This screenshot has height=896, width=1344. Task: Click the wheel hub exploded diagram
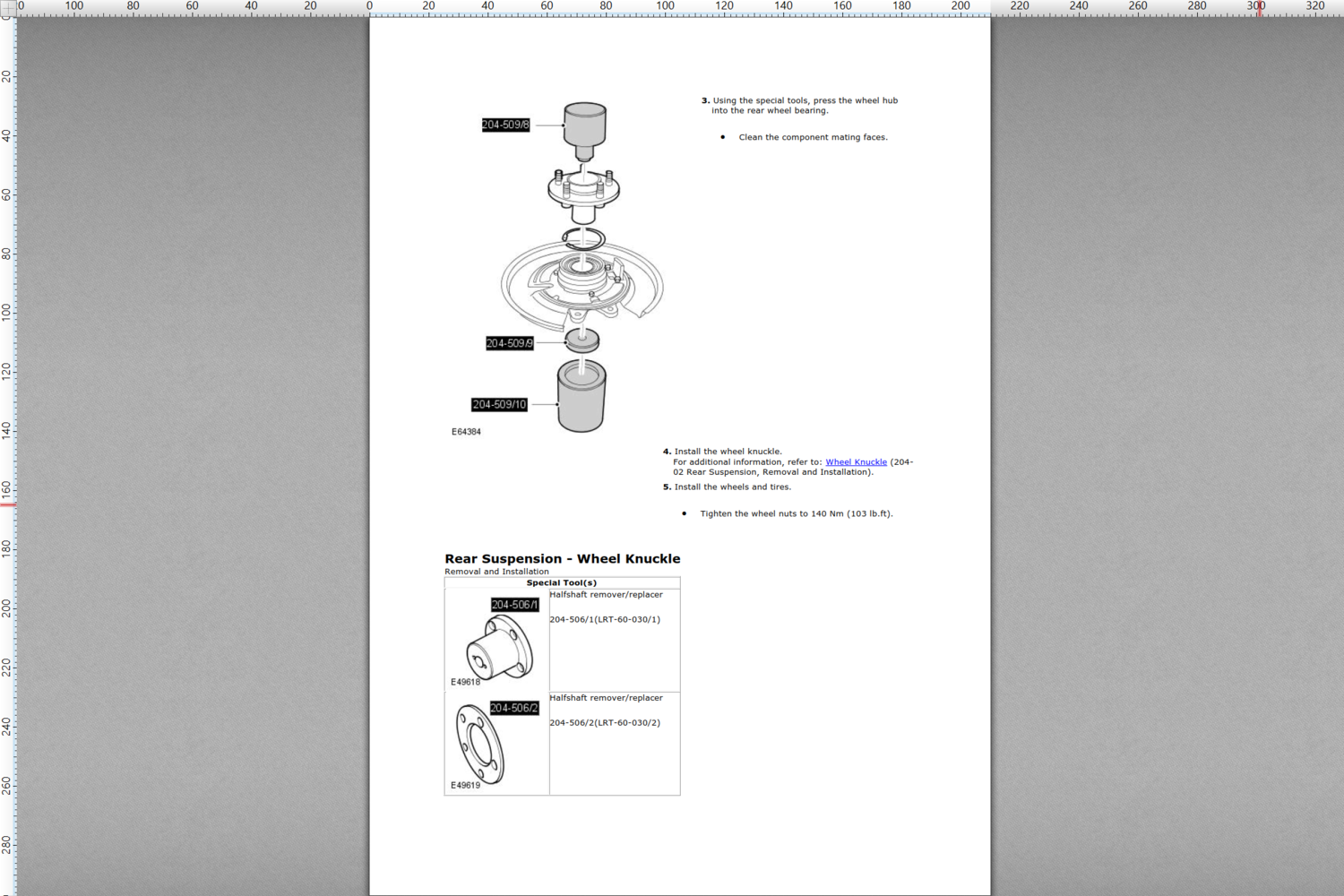click(x=582, y=269)
